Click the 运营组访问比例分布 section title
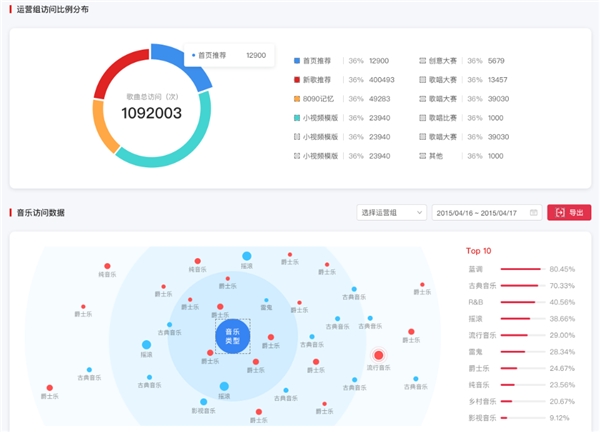Screen dimensions: 600x432 click(x=52, y=9)
